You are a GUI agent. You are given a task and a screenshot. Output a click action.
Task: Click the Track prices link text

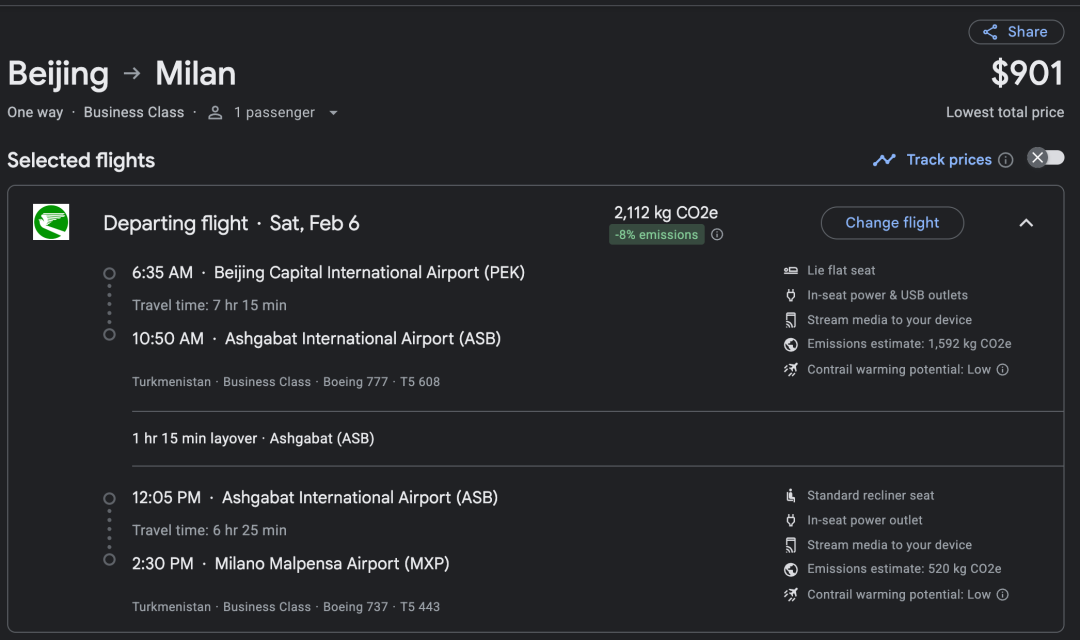948,160
